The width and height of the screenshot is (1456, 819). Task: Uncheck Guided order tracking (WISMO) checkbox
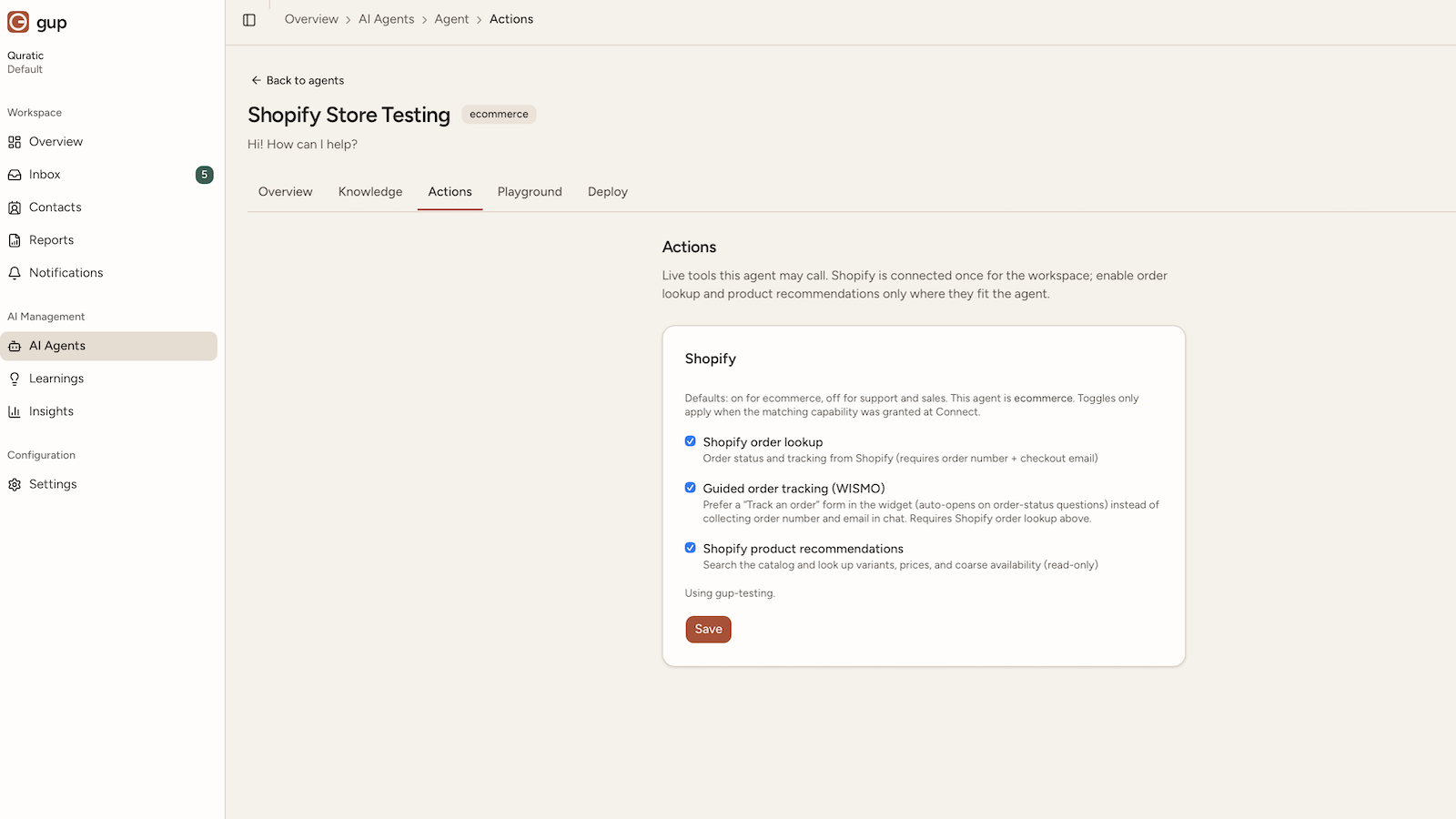[691, 488]
